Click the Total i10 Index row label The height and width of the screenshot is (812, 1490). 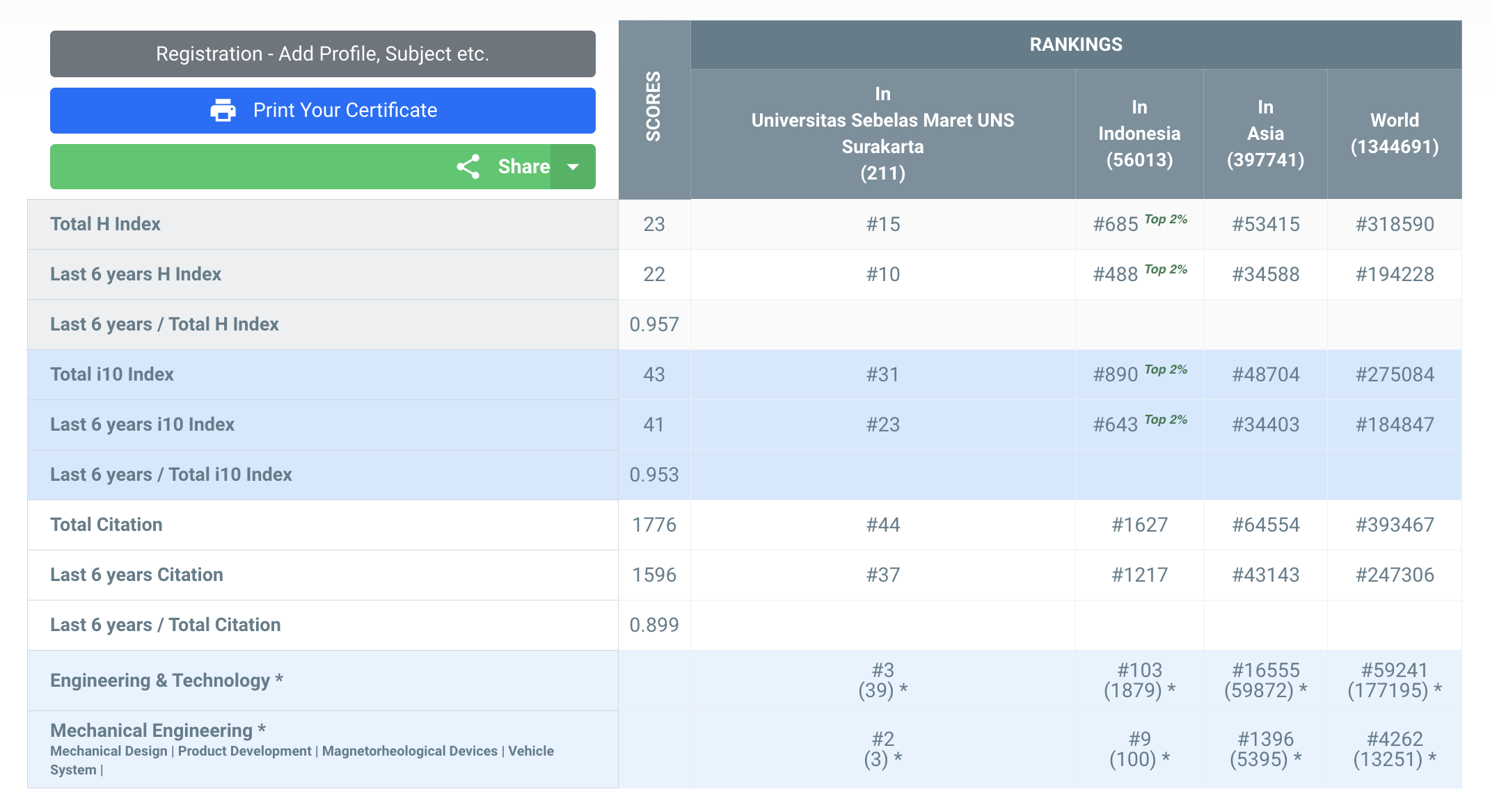click(111, 374)
